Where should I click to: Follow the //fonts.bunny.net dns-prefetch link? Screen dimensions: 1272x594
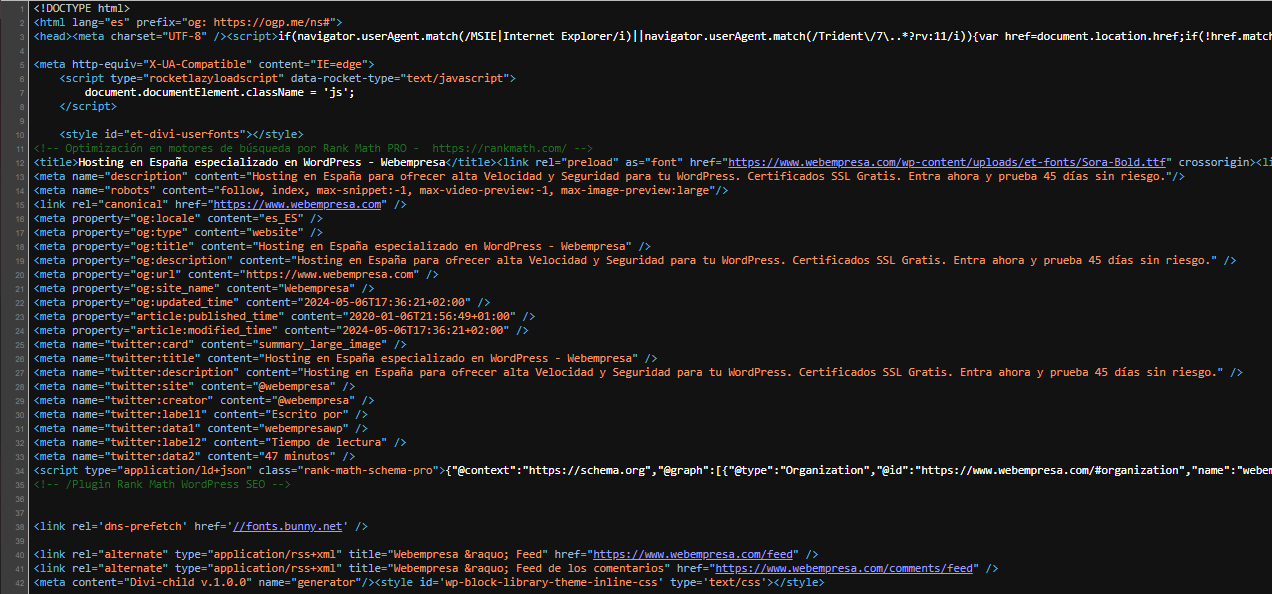(x=287, y=526)
